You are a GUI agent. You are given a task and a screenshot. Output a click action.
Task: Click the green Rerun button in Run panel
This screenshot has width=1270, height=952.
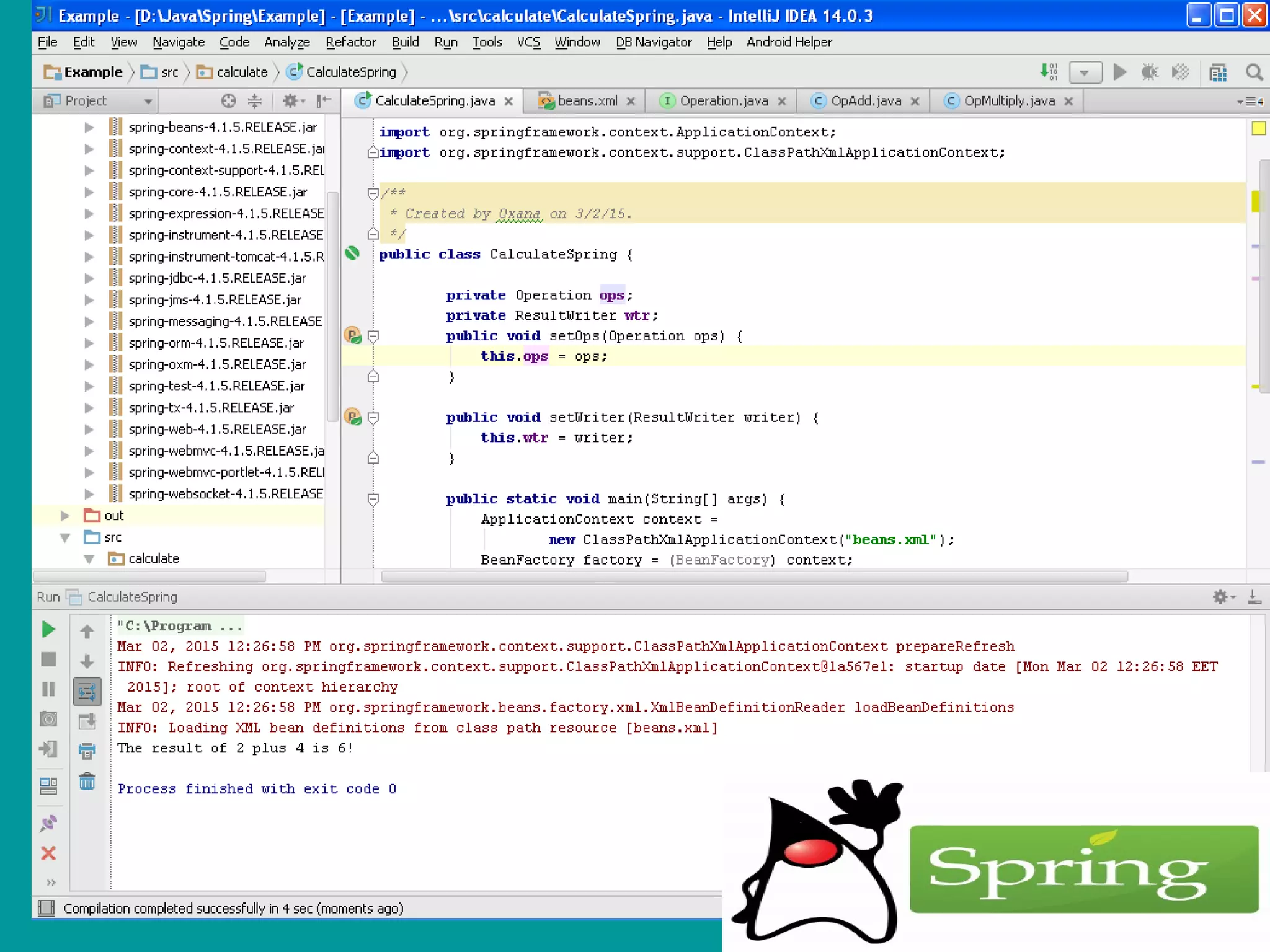click(48, 630)
